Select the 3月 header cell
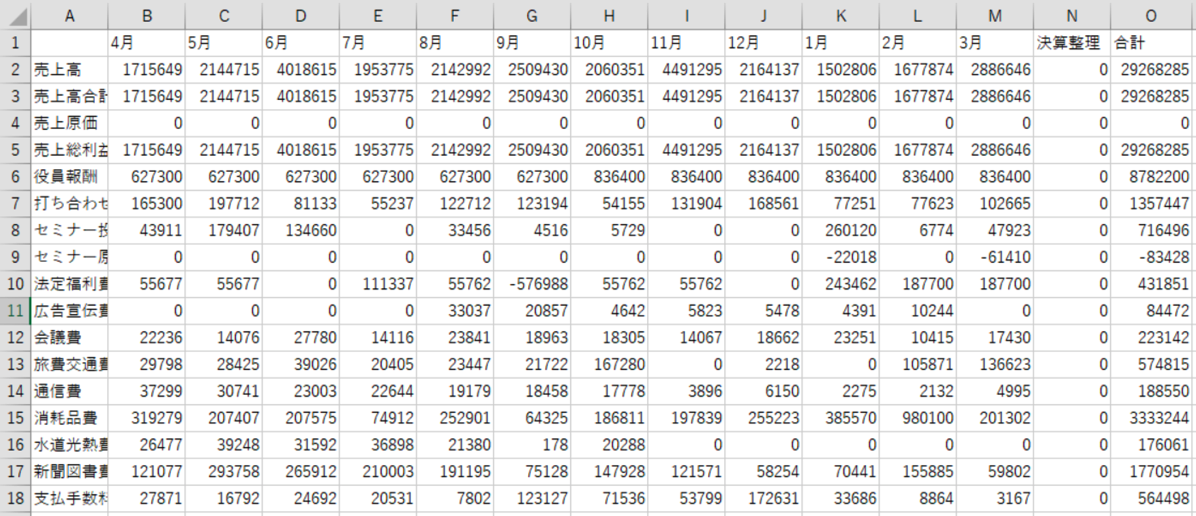Screen dimensions: 1196x516 (x=995, y=42)
